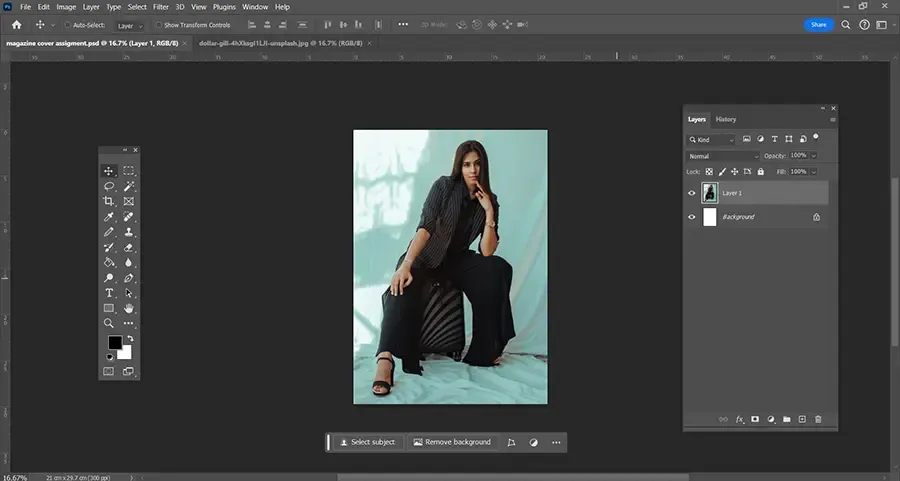This screenshot has height=481, width=900.
Task: Open the Normal blend mode dropdown
Action: [x=724, y=156]
